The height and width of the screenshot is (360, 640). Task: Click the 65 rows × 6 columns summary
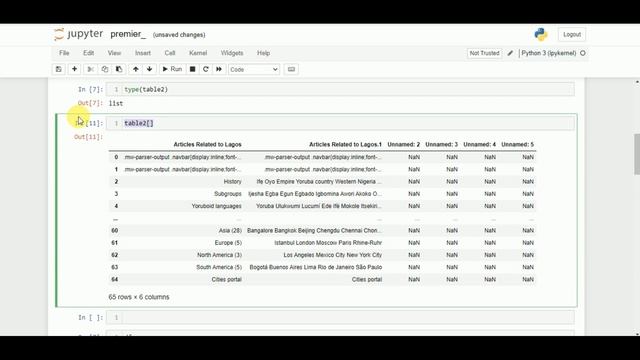coord(139,297)
